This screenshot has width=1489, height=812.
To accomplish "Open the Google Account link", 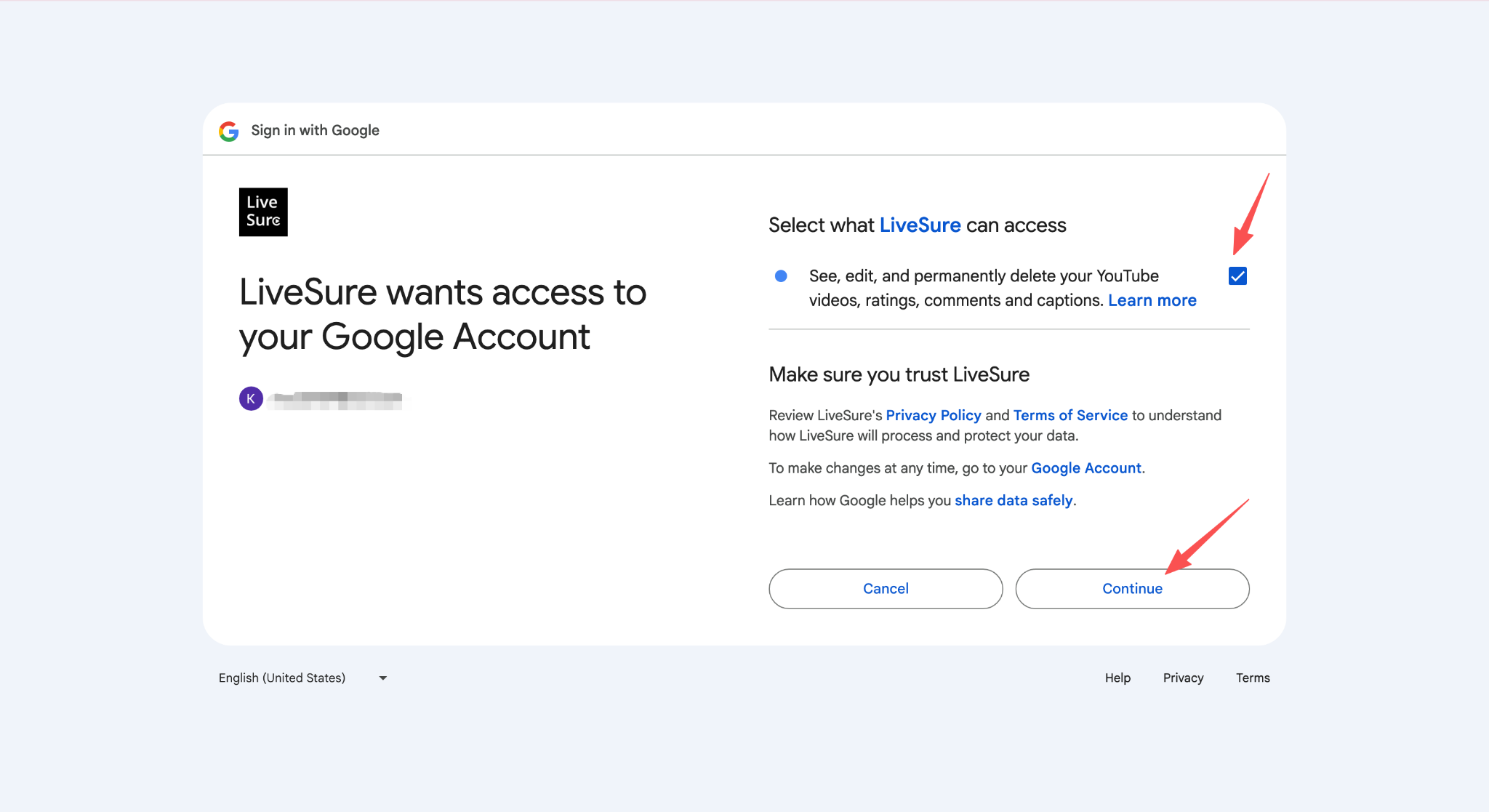I will [1085, 468].
